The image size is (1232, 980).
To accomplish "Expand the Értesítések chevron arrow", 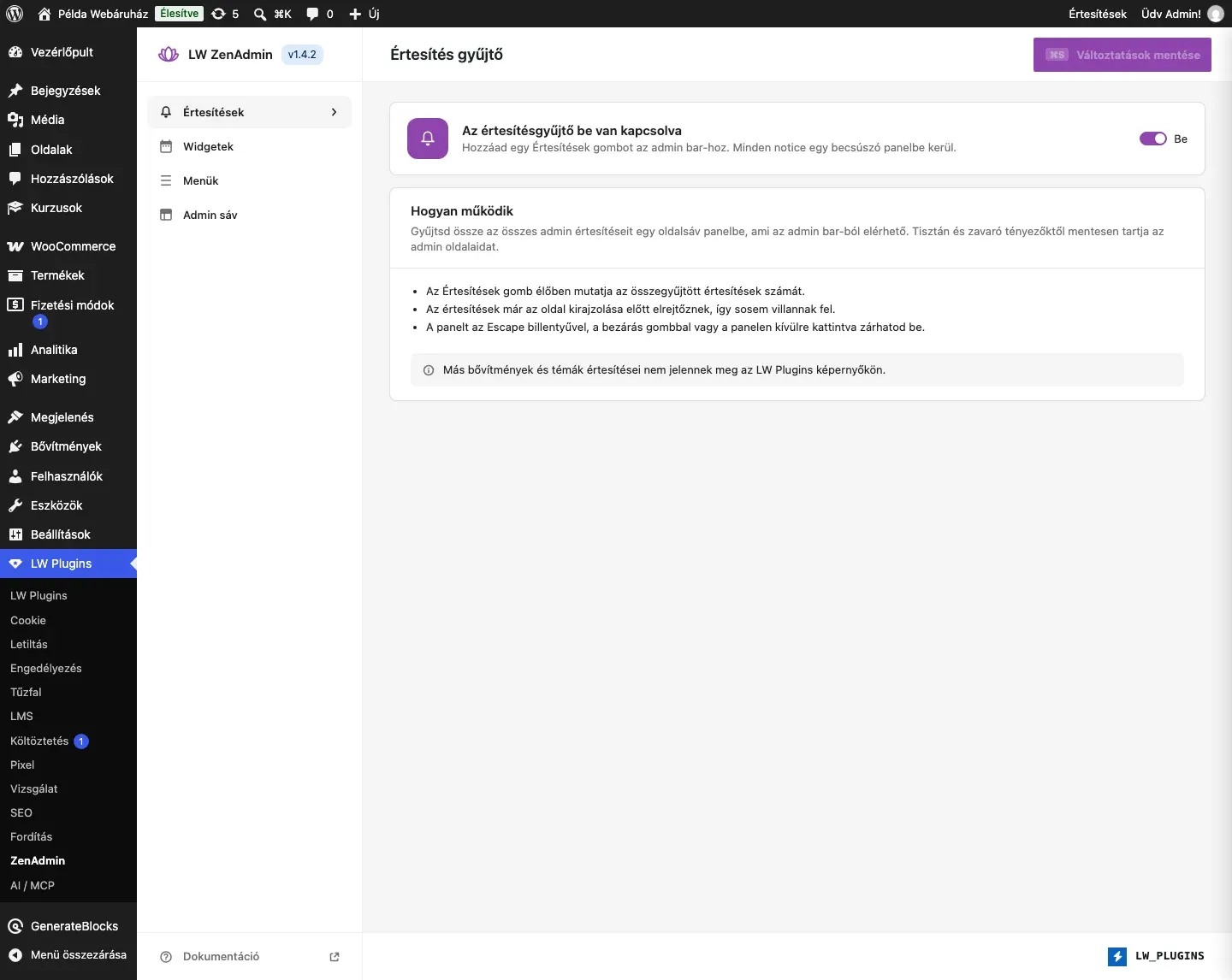I will (334, 112).
